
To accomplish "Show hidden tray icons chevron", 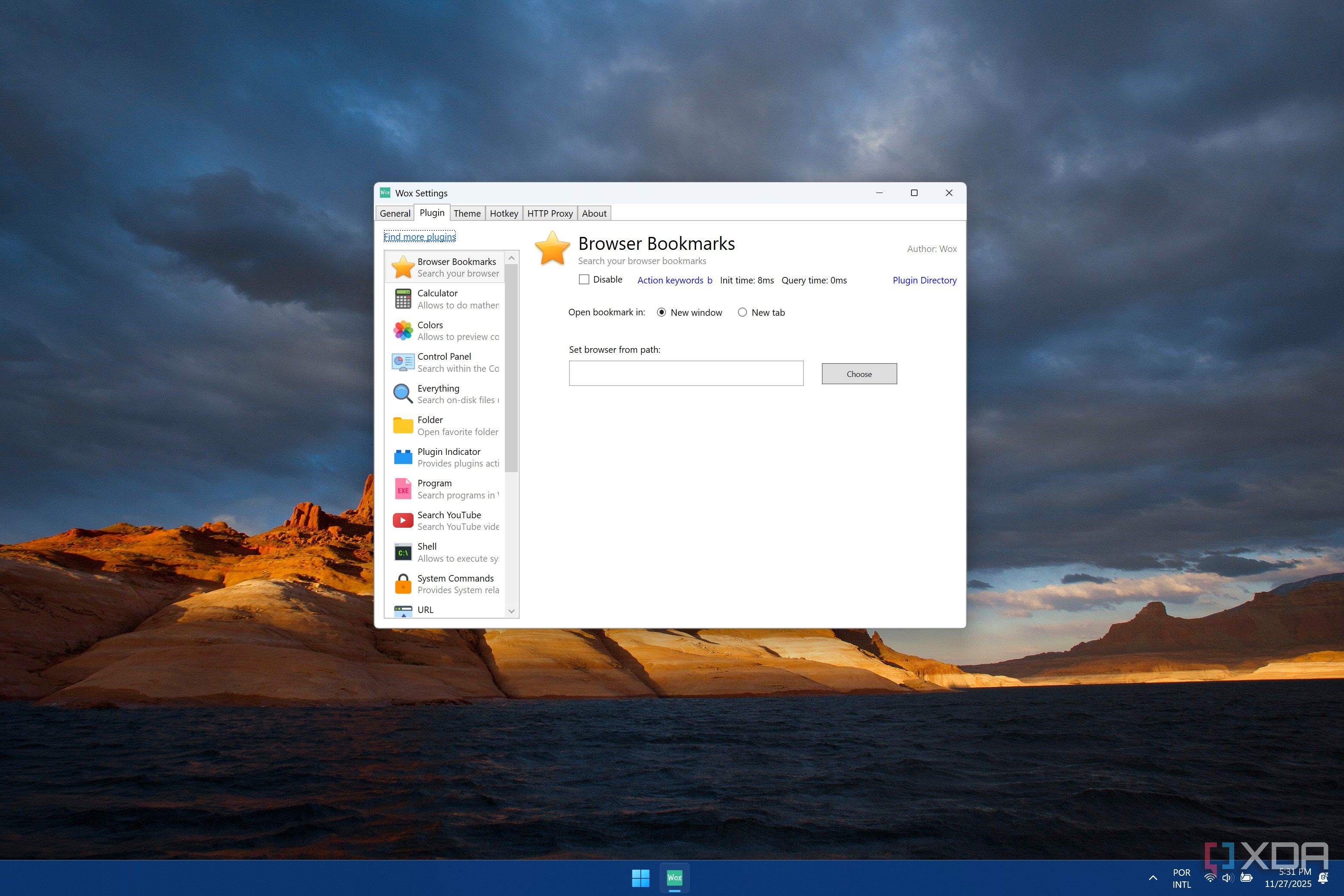I will (1153, 878).
